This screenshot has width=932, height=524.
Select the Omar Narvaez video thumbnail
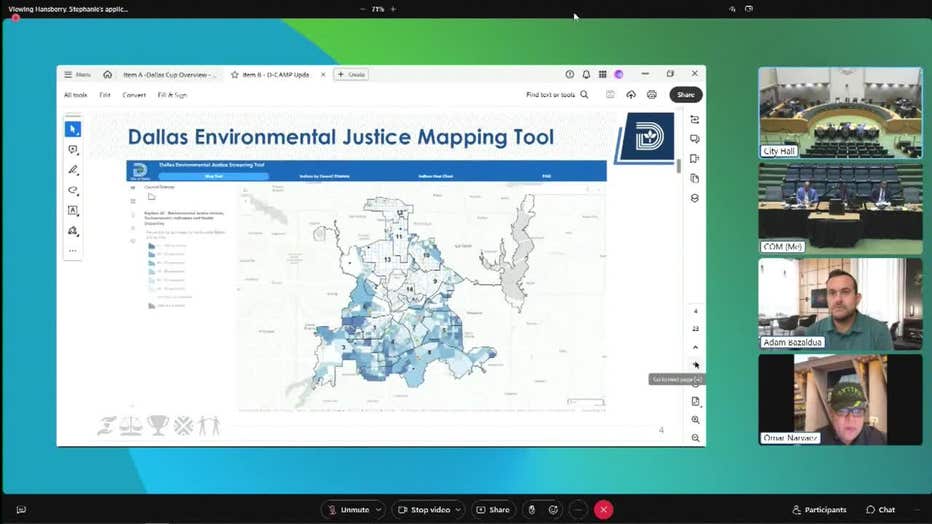(x=840, y=399)
